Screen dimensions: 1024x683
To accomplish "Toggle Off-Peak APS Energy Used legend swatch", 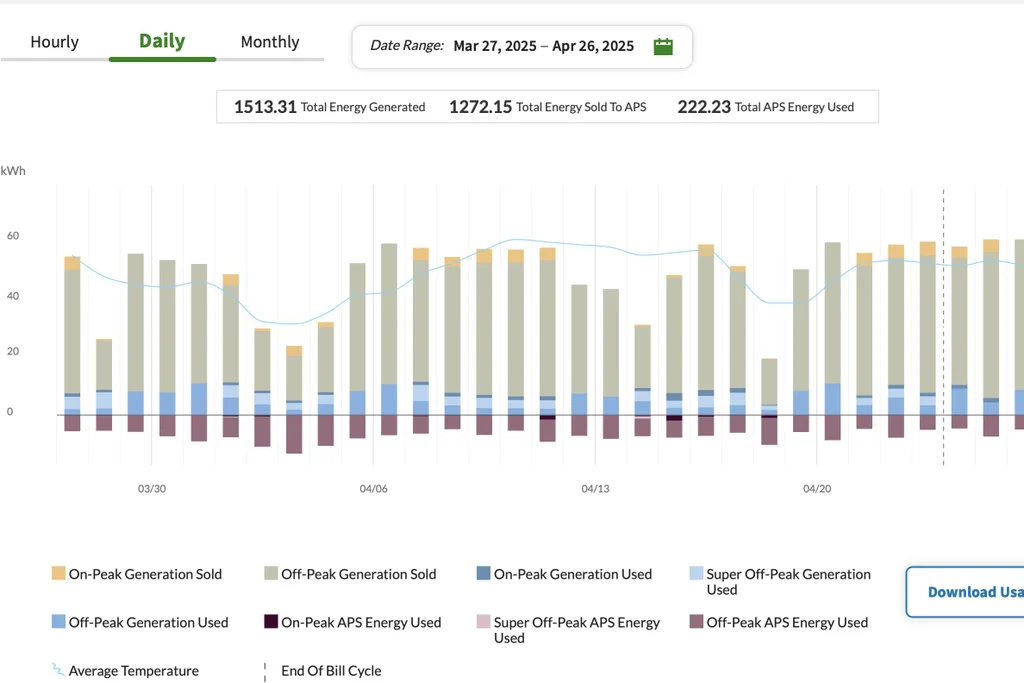I will click(696, 622).
